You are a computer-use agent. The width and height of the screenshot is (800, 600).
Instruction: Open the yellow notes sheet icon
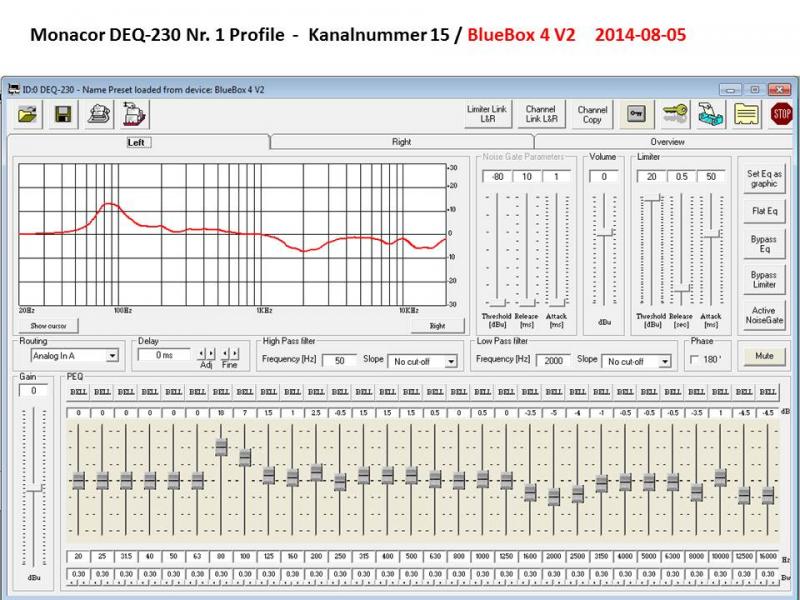(x=746, y=114)
